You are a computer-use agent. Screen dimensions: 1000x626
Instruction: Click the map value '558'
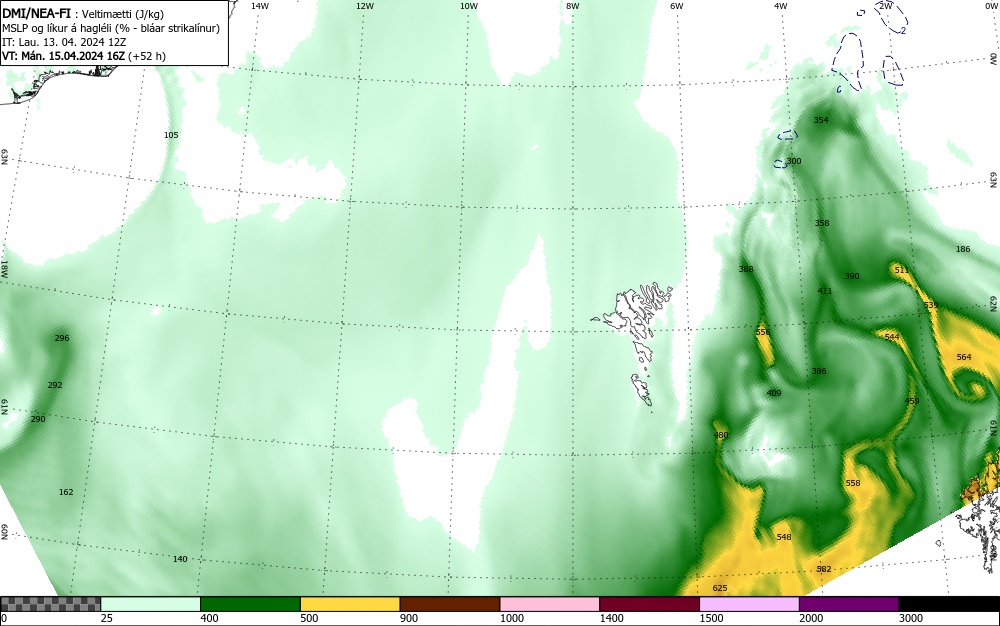(x=853, y=483)
